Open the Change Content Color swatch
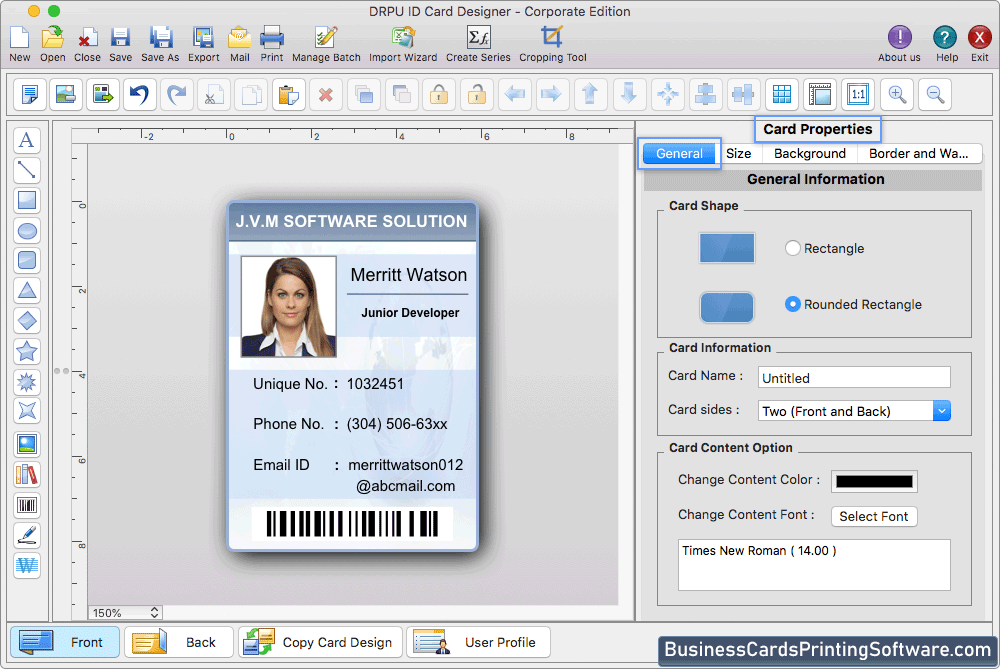The height and width of the screenshot is (669, 1000). (x=874, y=482)
